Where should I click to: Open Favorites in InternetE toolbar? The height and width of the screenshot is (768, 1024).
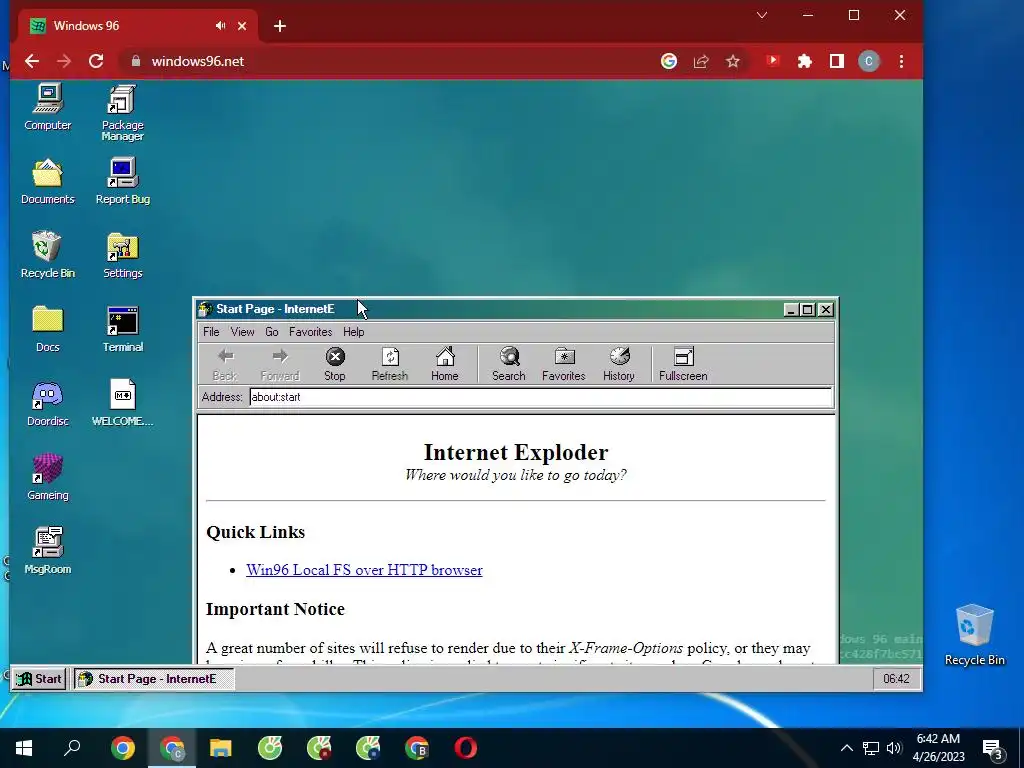tap(564, 364)
